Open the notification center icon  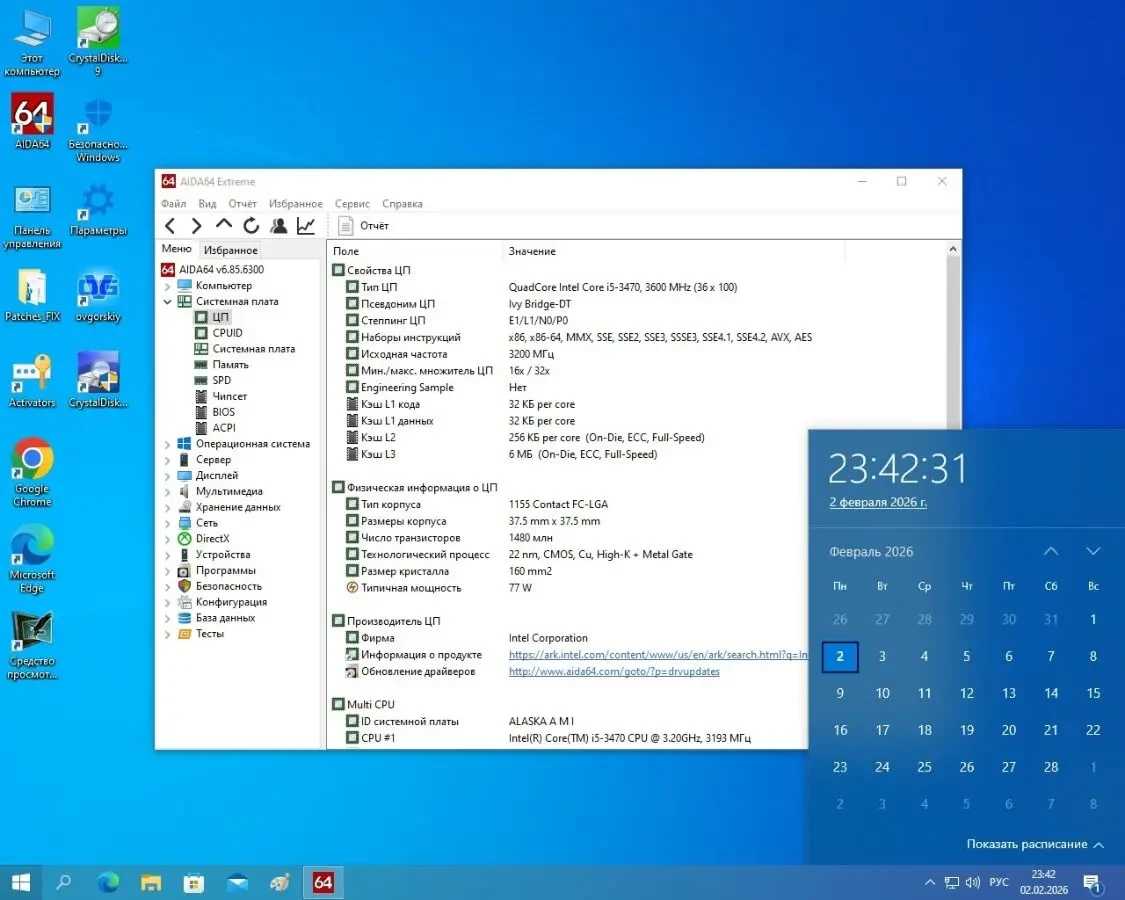click(1093, 883)
